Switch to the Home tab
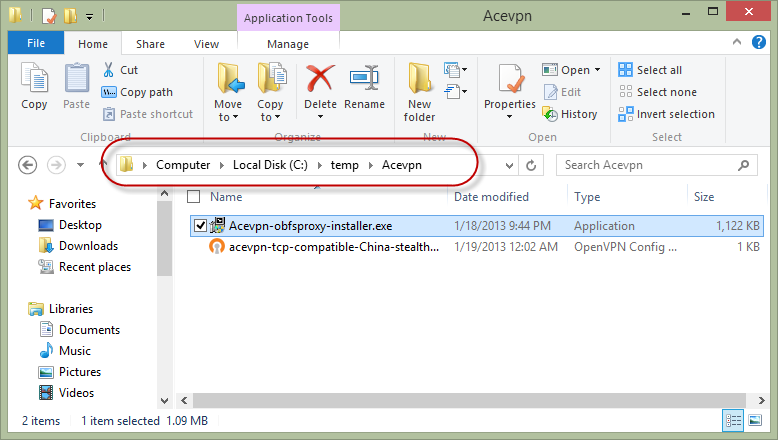 pos(93,44)
